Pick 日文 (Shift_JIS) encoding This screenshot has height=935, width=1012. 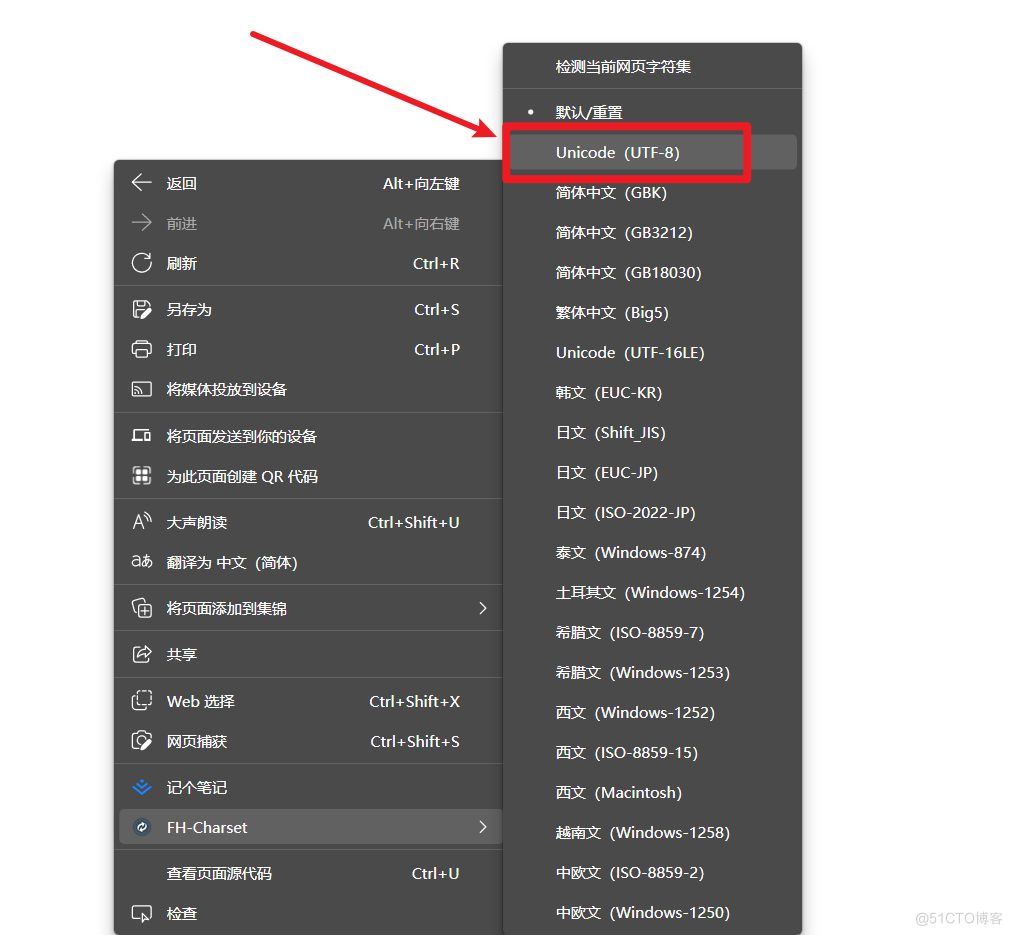(610, 433)
